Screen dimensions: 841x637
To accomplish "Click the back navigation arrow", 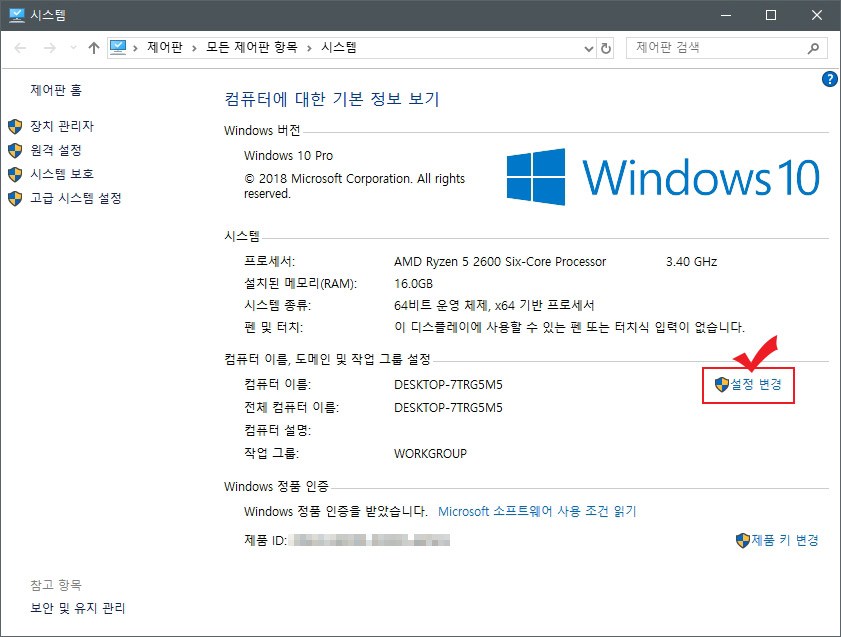I will pos(20,48).
